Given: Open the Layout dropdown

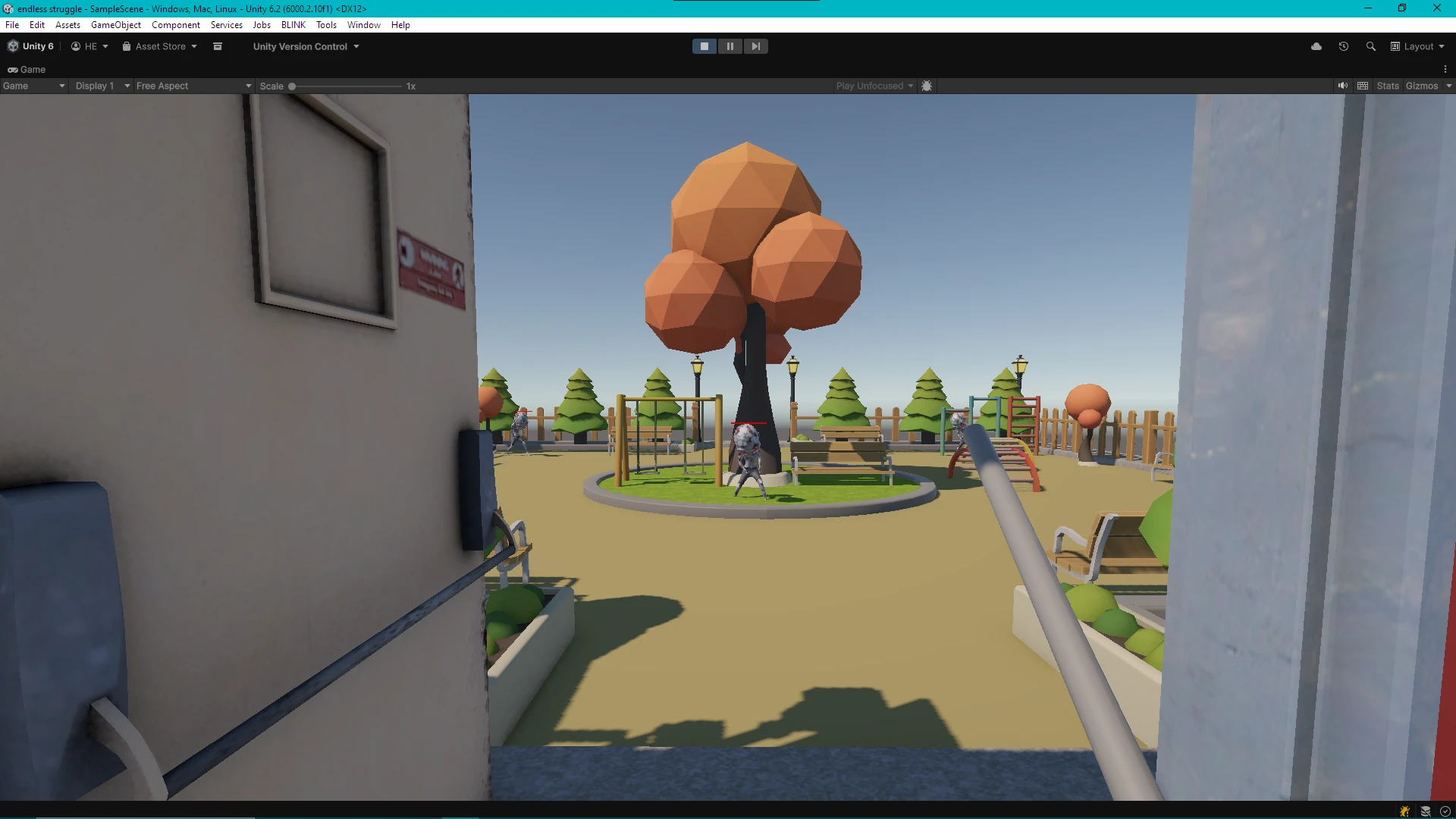Looking at the screenshot, I should [x=1417, y=46].
